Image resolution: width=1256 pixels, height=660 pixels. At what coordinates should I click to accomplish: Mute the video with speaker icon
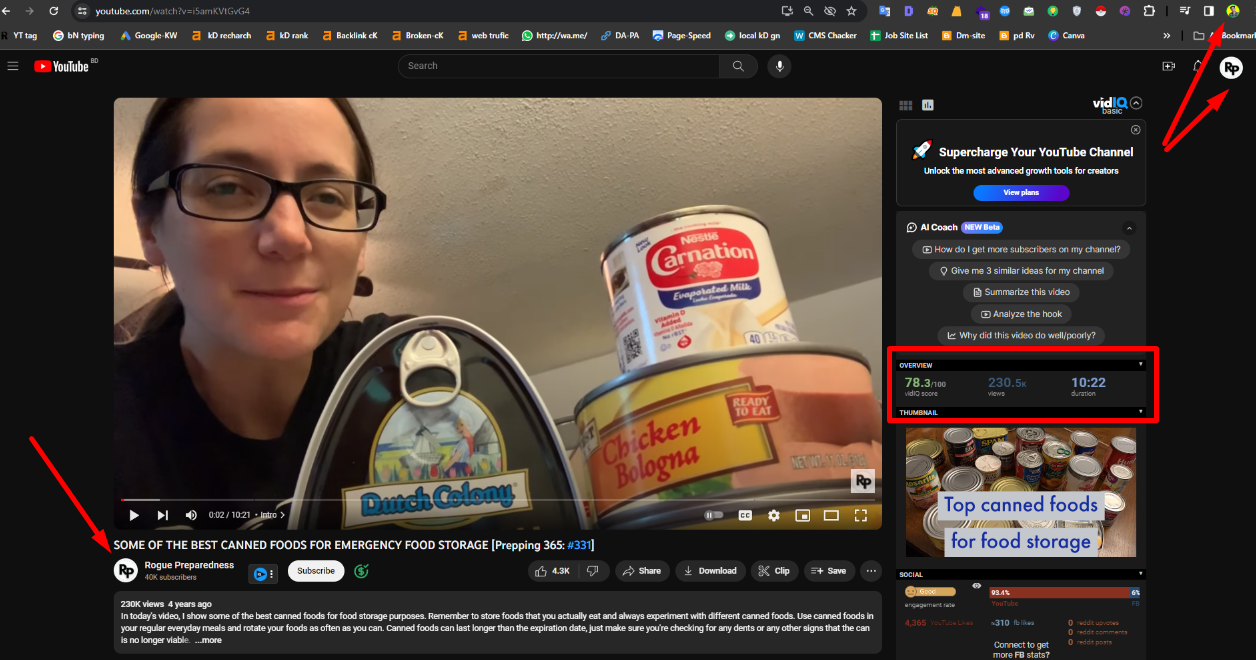pyautogui.click(x=191, y=515)
